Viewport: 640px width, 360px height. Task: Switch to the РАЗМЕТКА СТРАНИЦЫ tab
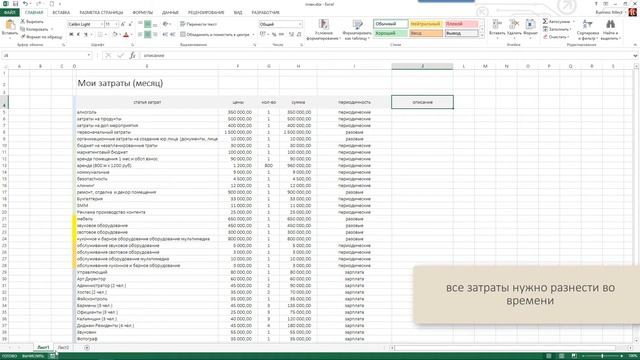click(x=101, y=13)
